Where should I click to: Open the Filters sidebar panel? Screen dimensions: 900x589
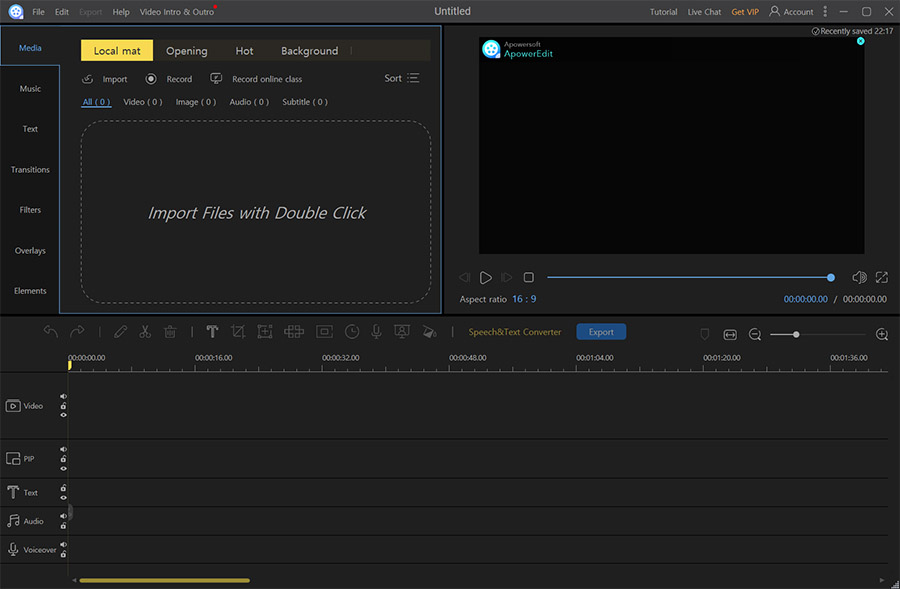coord(30,210)
